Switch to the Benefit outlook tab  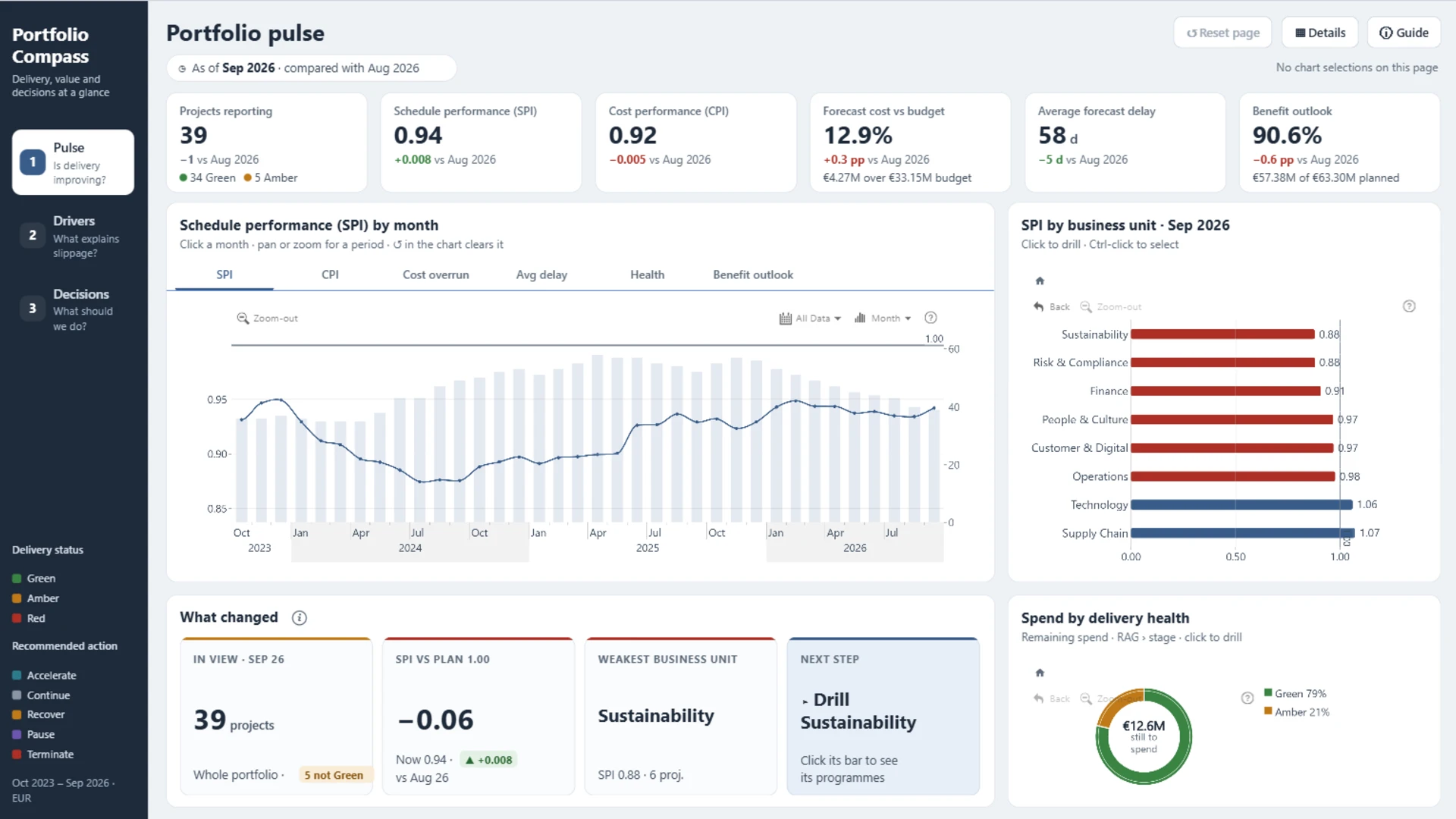point(753,275)
